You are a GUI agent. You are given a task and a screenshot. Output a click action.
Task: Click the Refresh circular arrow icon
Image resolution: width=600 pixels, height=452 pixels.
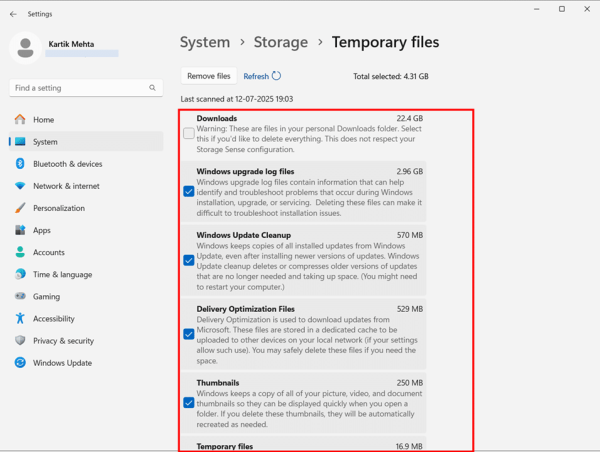[x=276, y=76]
